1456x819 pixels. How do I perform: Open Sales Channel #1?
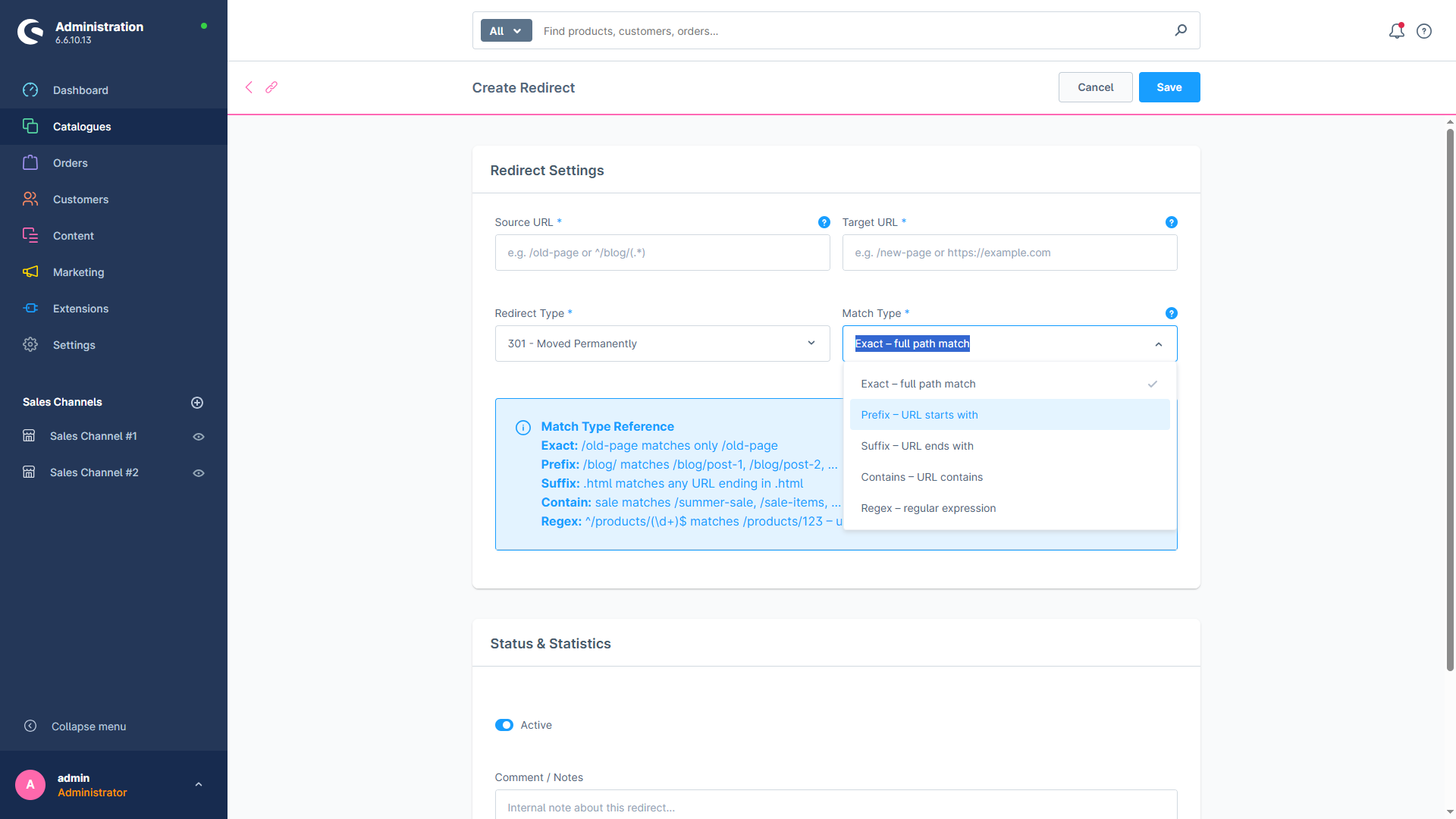[93, 436]
